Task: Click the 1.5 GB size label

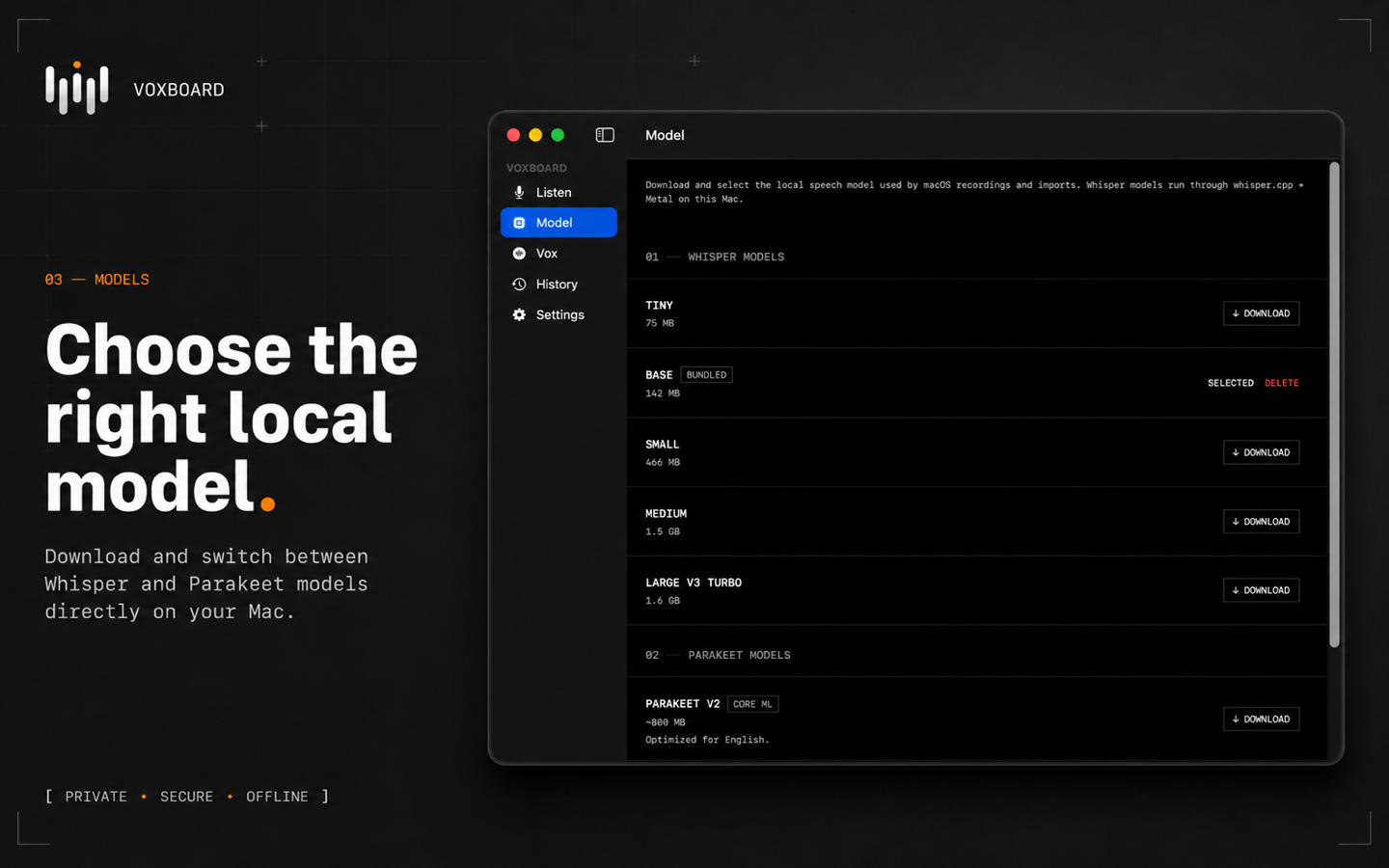Action: click(663, 531)
